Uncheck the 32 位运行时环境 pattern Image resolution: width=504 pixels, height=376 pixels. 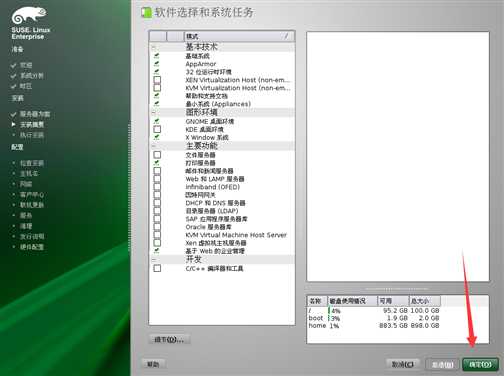tap(157, 72)
